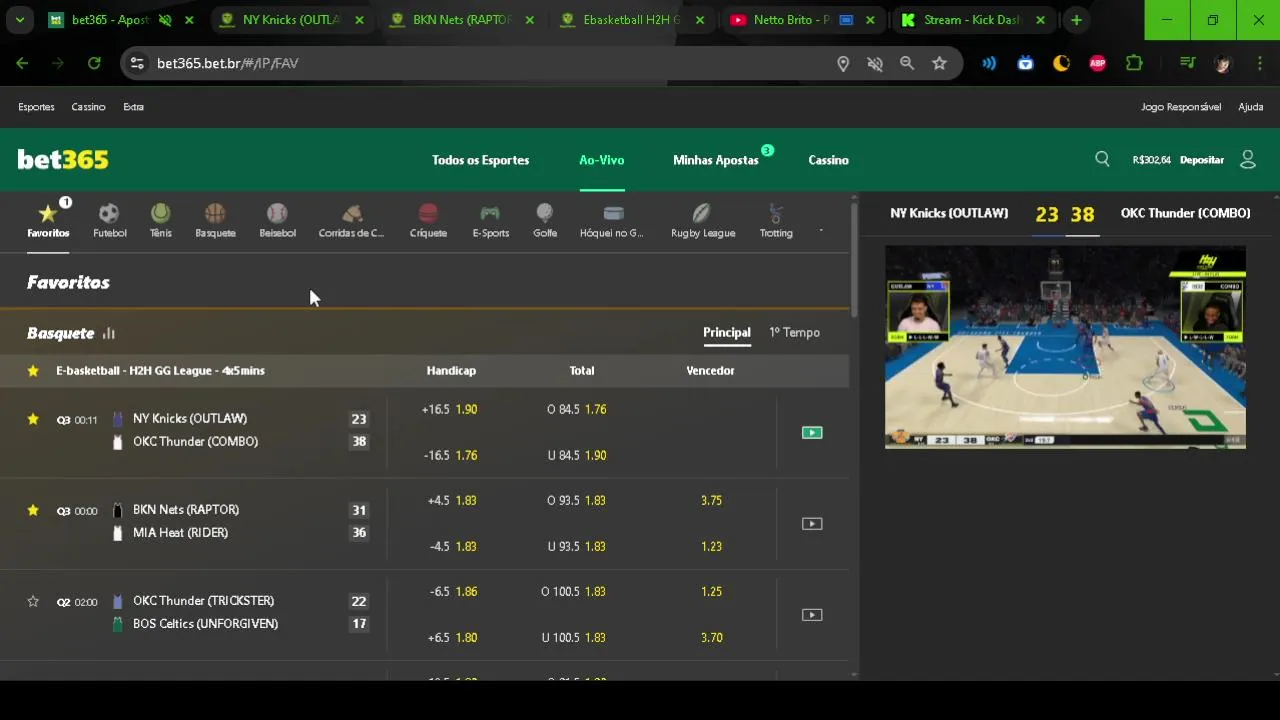Screen dimensions: 1280x720
Task: Bet MIA Heat to win at 1.23
Action: (711, 547)
